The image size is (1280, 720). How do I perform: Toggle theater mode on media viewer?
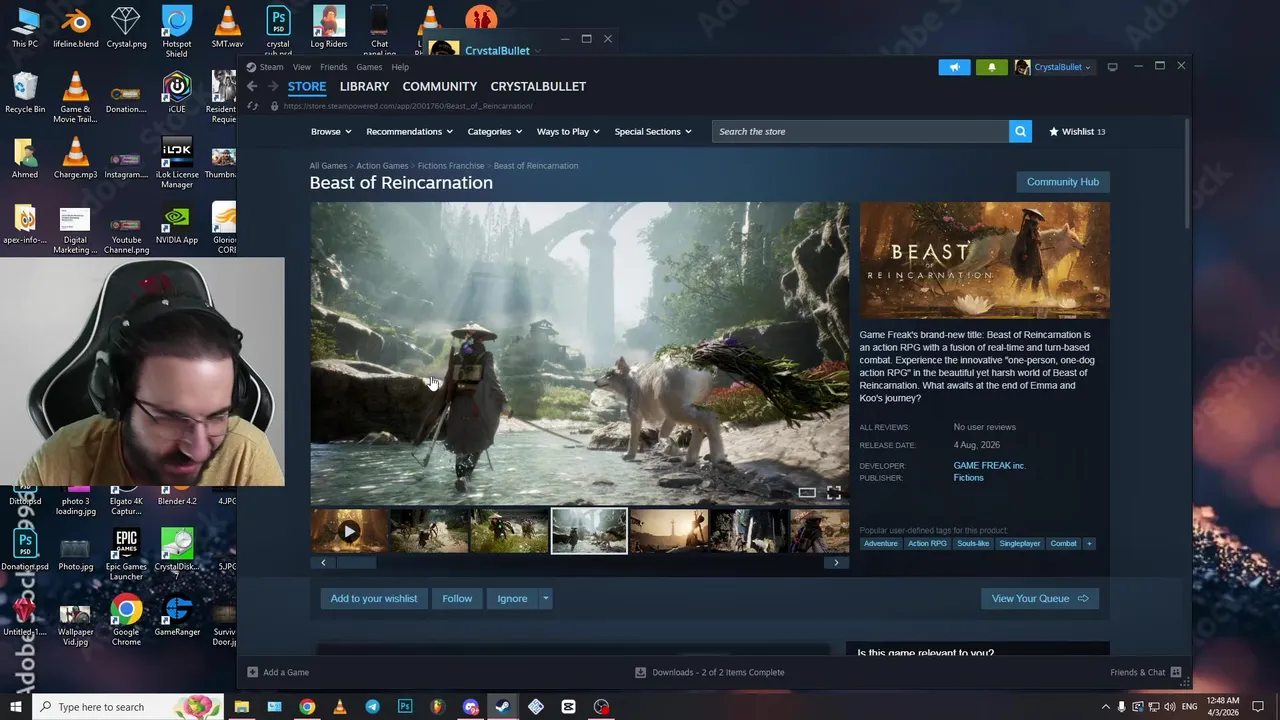tap(807, 492)
